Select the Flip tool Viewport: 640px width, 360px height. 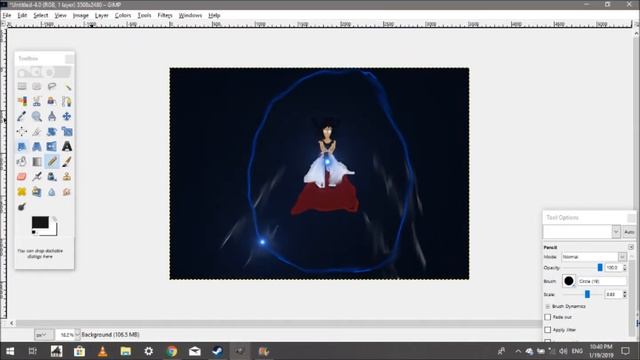pos(52,146)
